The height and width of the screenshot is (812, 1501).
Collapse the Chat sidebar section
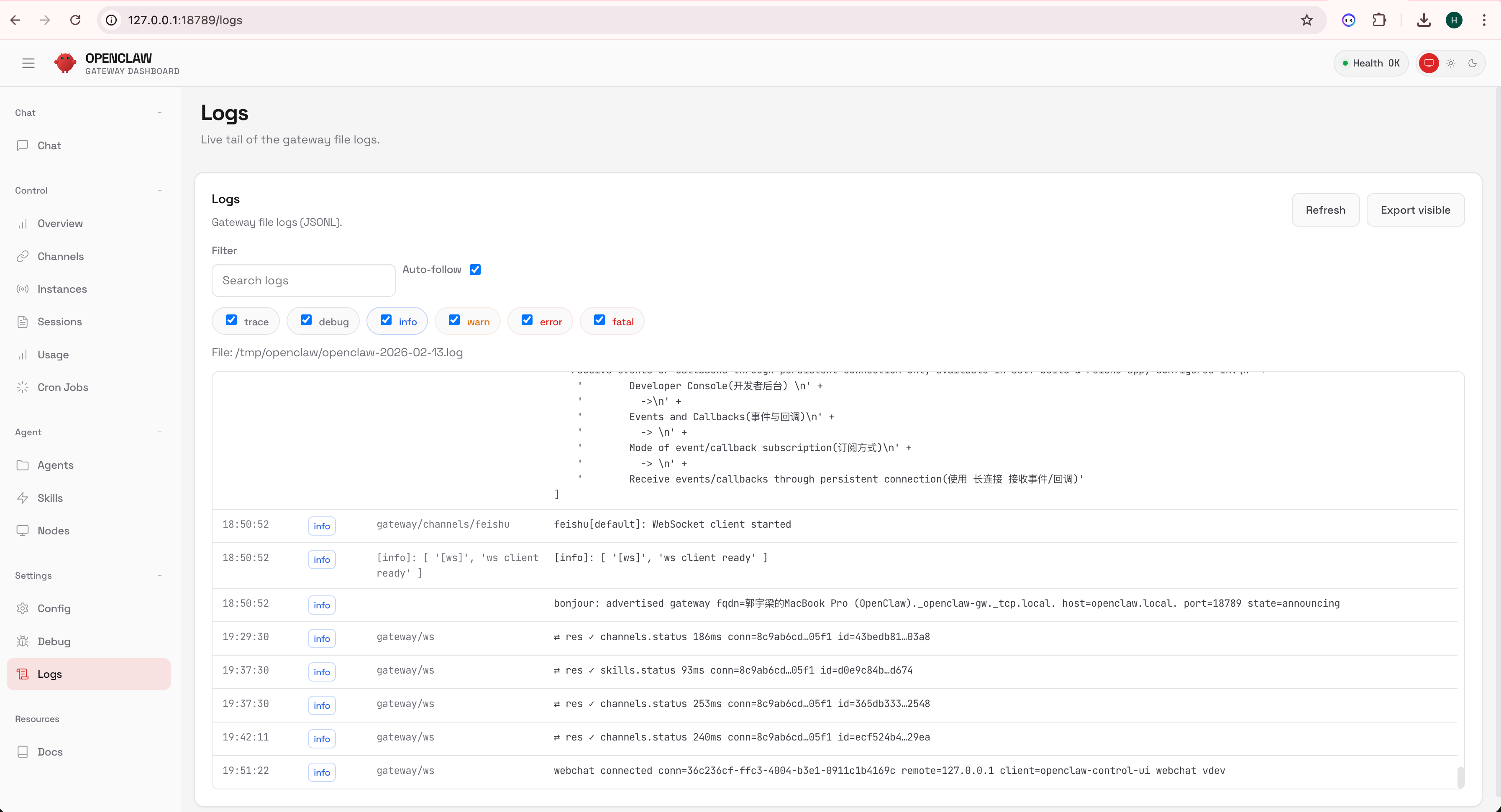point(159,112)
